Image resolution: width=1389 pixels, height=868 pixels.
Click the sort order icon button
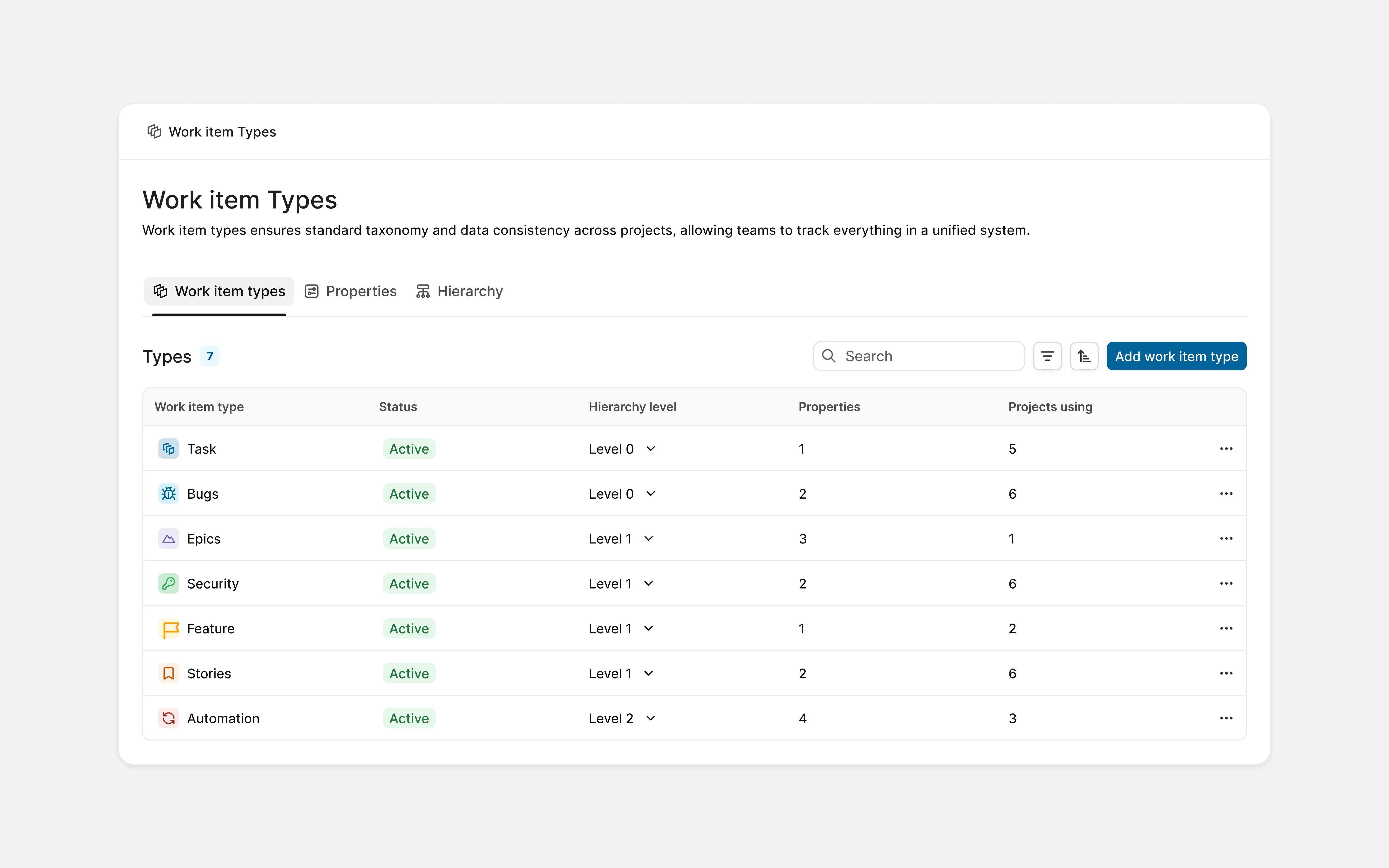coord(1084,357)
